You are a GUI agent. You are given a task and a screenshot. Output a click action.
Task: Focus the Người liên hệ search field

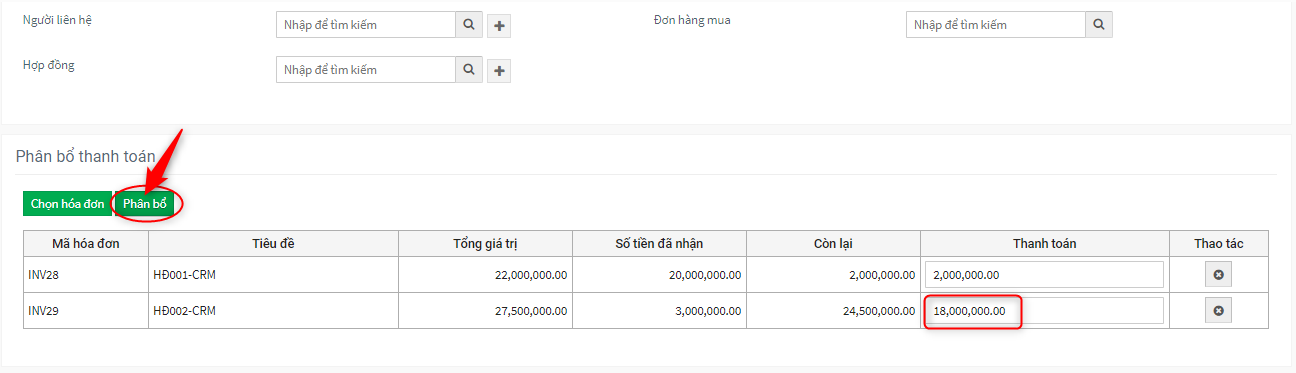point(366,25)
